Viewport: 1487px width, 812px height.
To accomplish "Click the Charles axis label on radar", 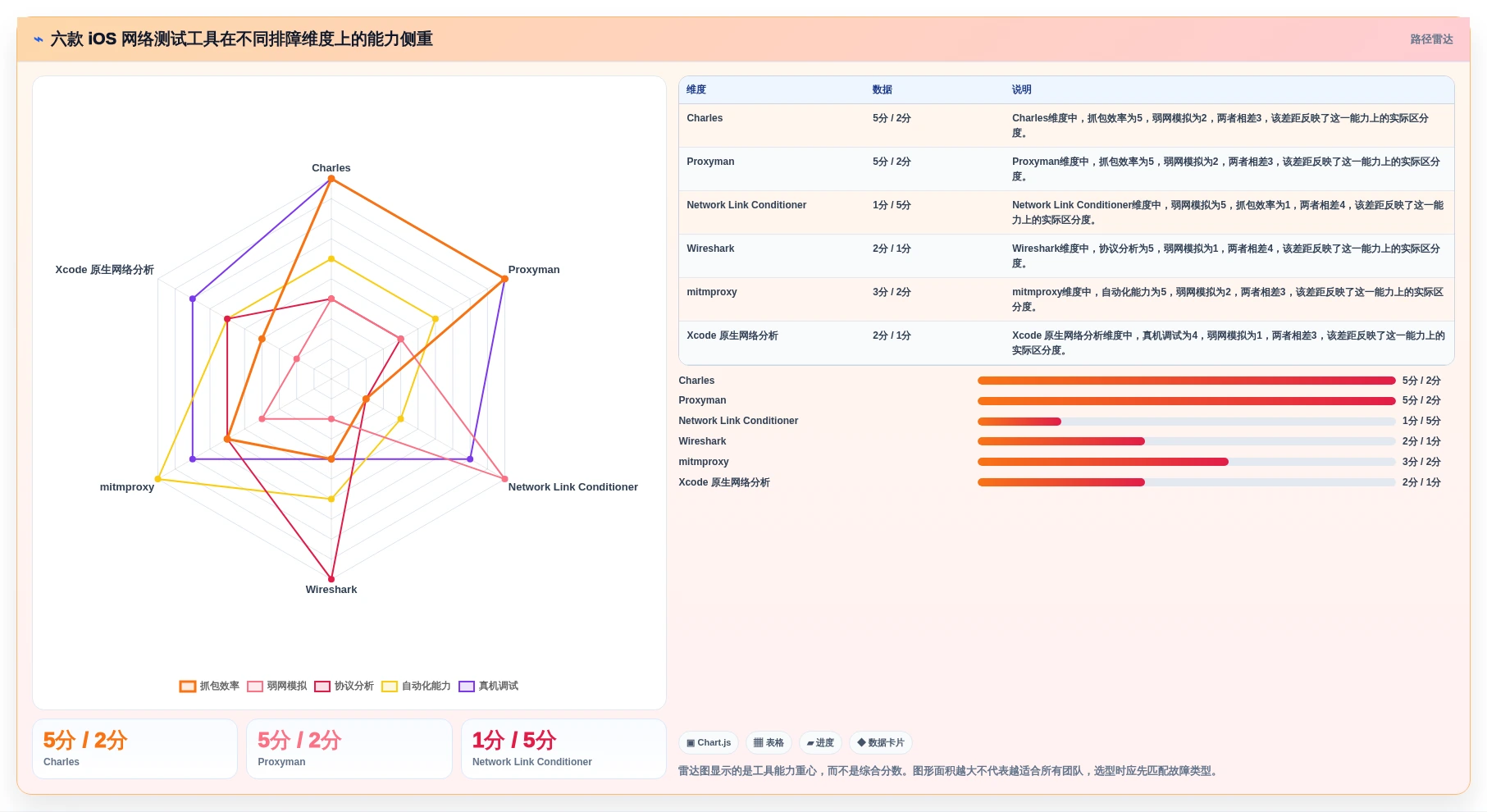I will 331,168.
